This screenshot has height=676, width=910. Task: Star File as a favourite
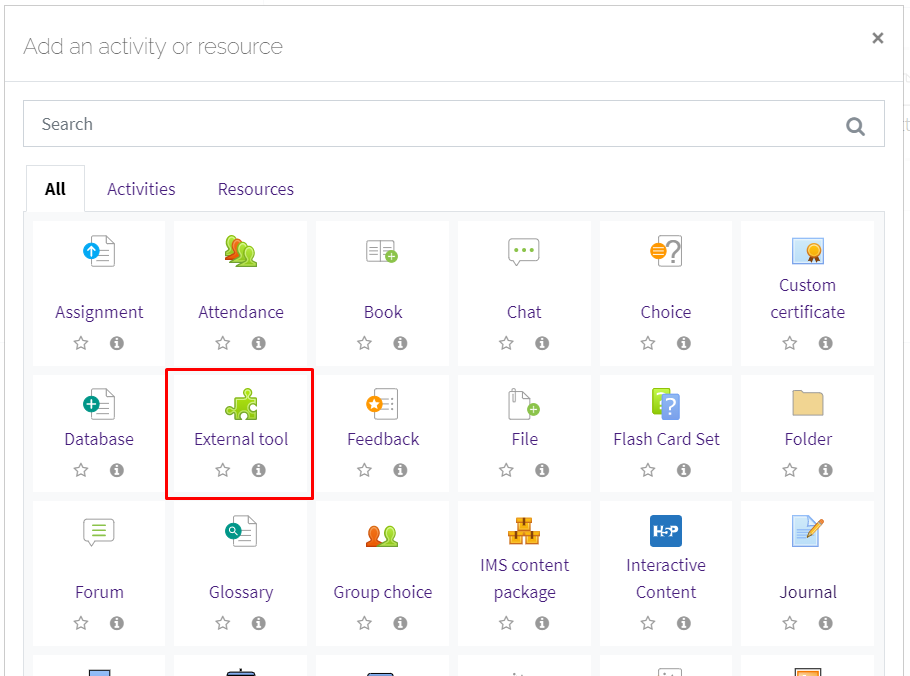coord(506,470)
